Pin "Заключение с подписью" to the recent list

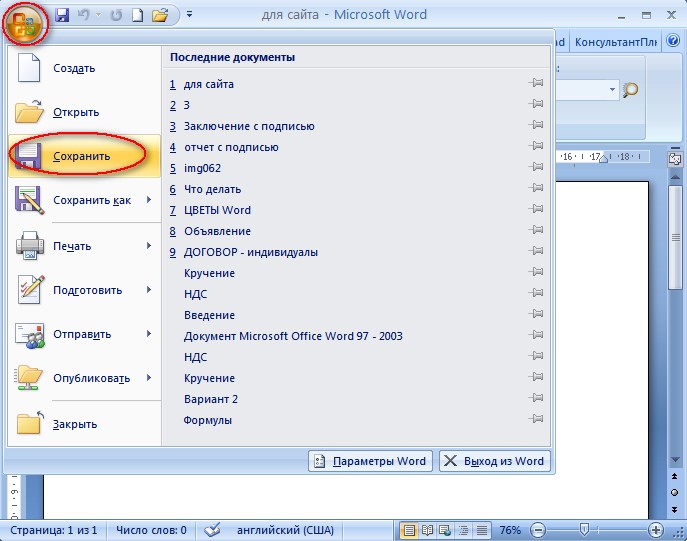tap(535, 127)
